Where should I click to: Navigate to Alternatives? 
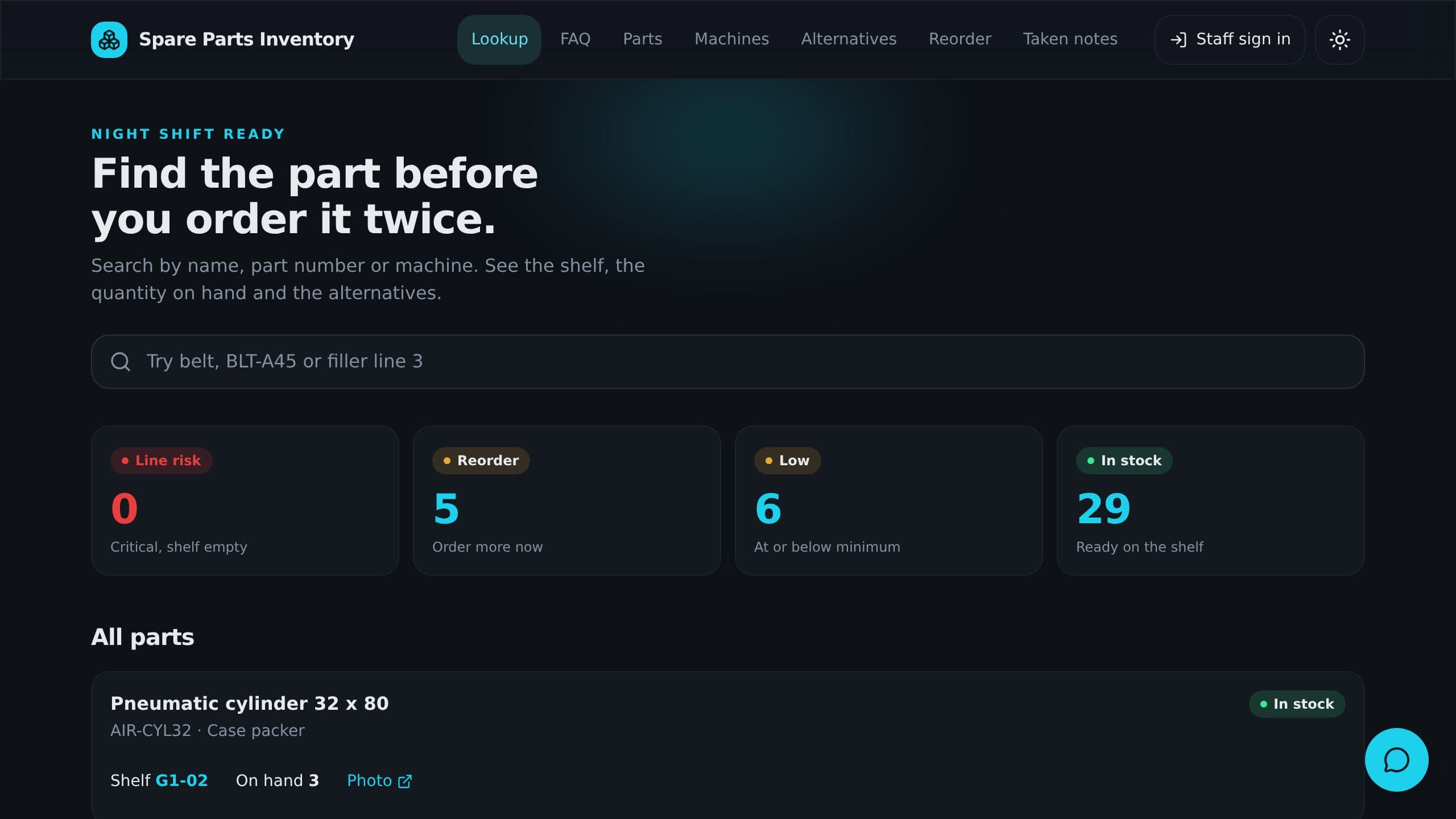point(849,39)
